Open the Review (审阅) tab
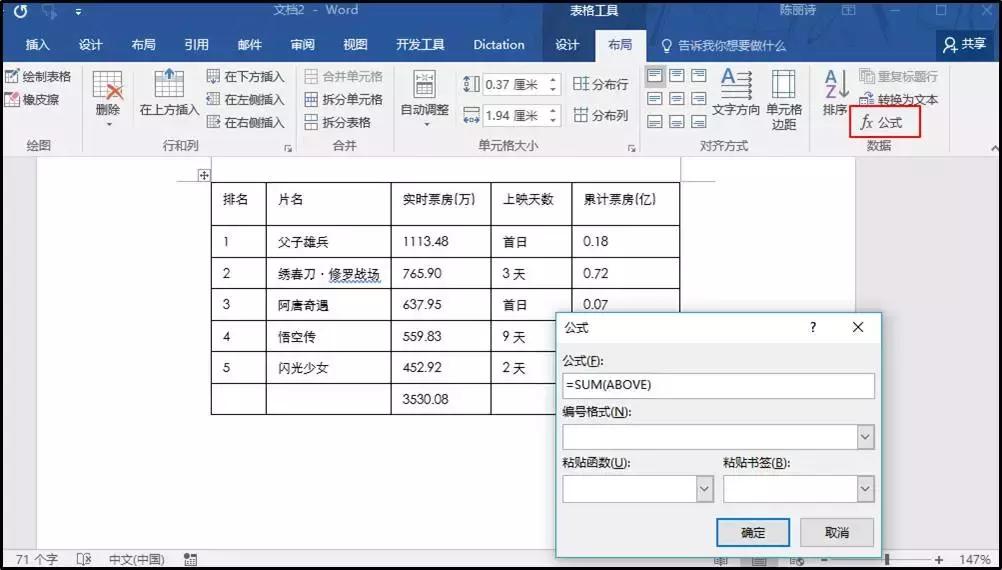Screen dimensions: 1002x570 tap(302, 45)
